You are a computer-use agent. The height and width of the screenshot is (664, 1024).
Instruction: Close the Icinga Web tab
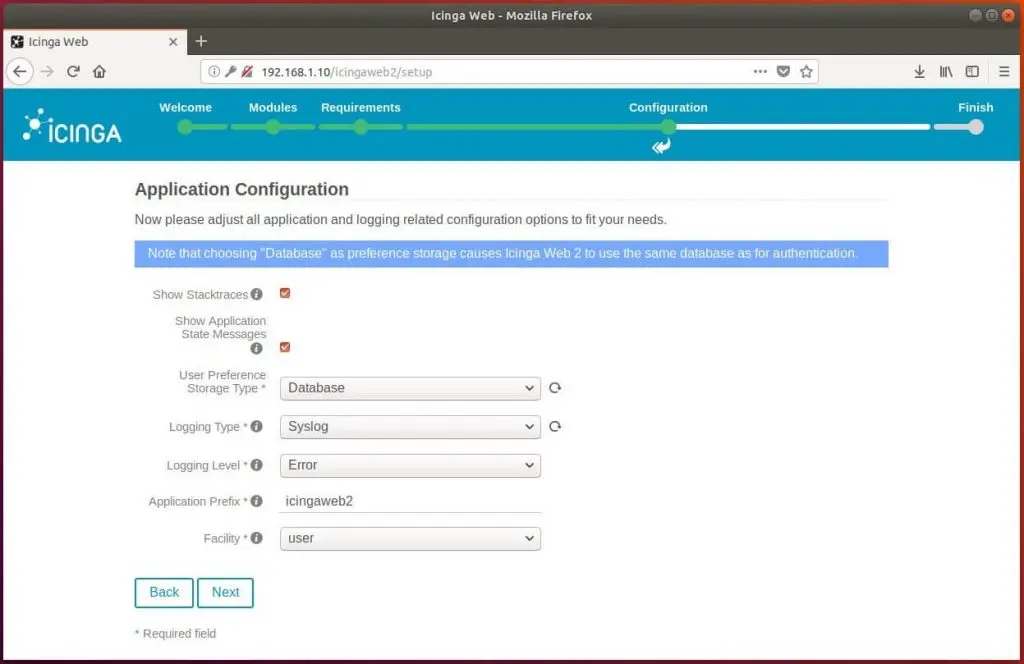point(173,42)
